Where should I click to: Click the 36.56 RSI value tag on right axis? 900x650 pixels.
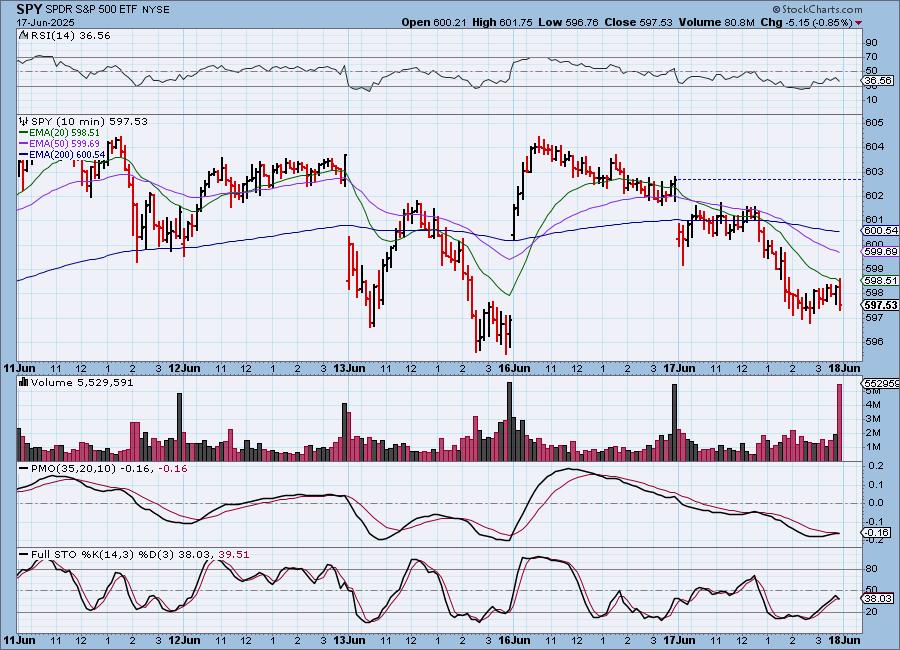click(x=879, y=81)
